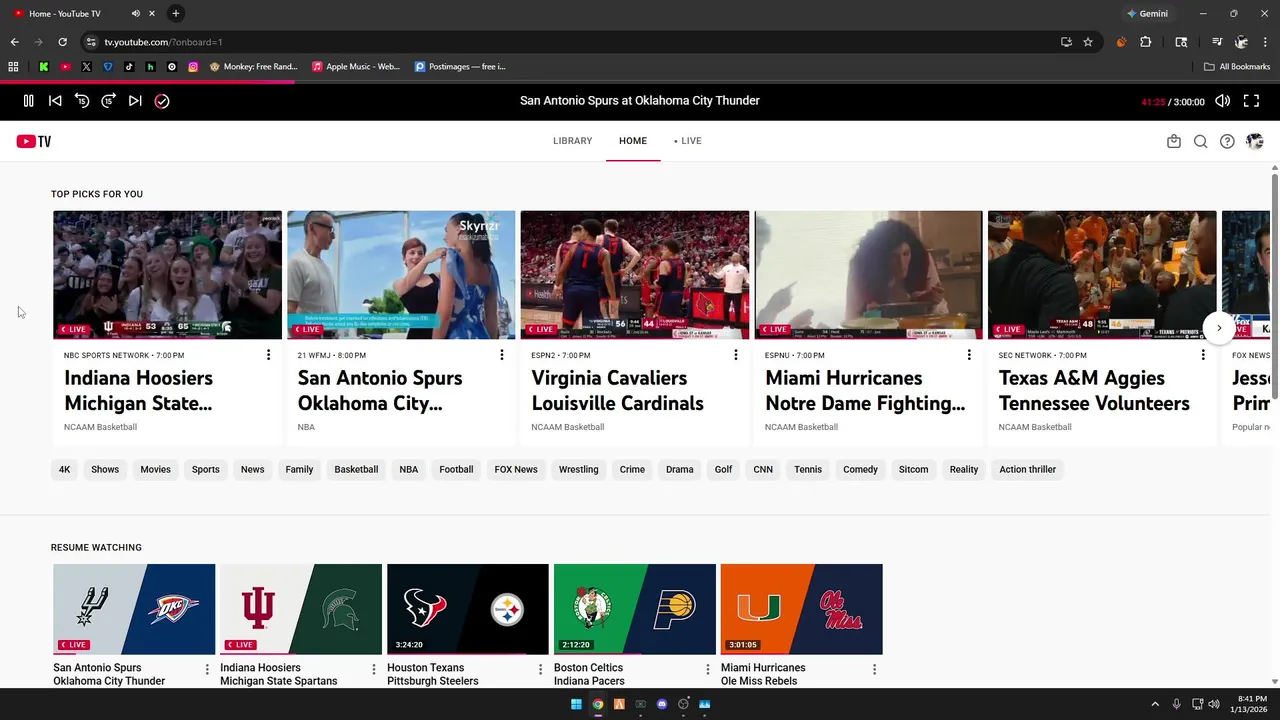The image size is (1280, 720).
Task: Filter by the NBA chip
Action: coord(409,469)
